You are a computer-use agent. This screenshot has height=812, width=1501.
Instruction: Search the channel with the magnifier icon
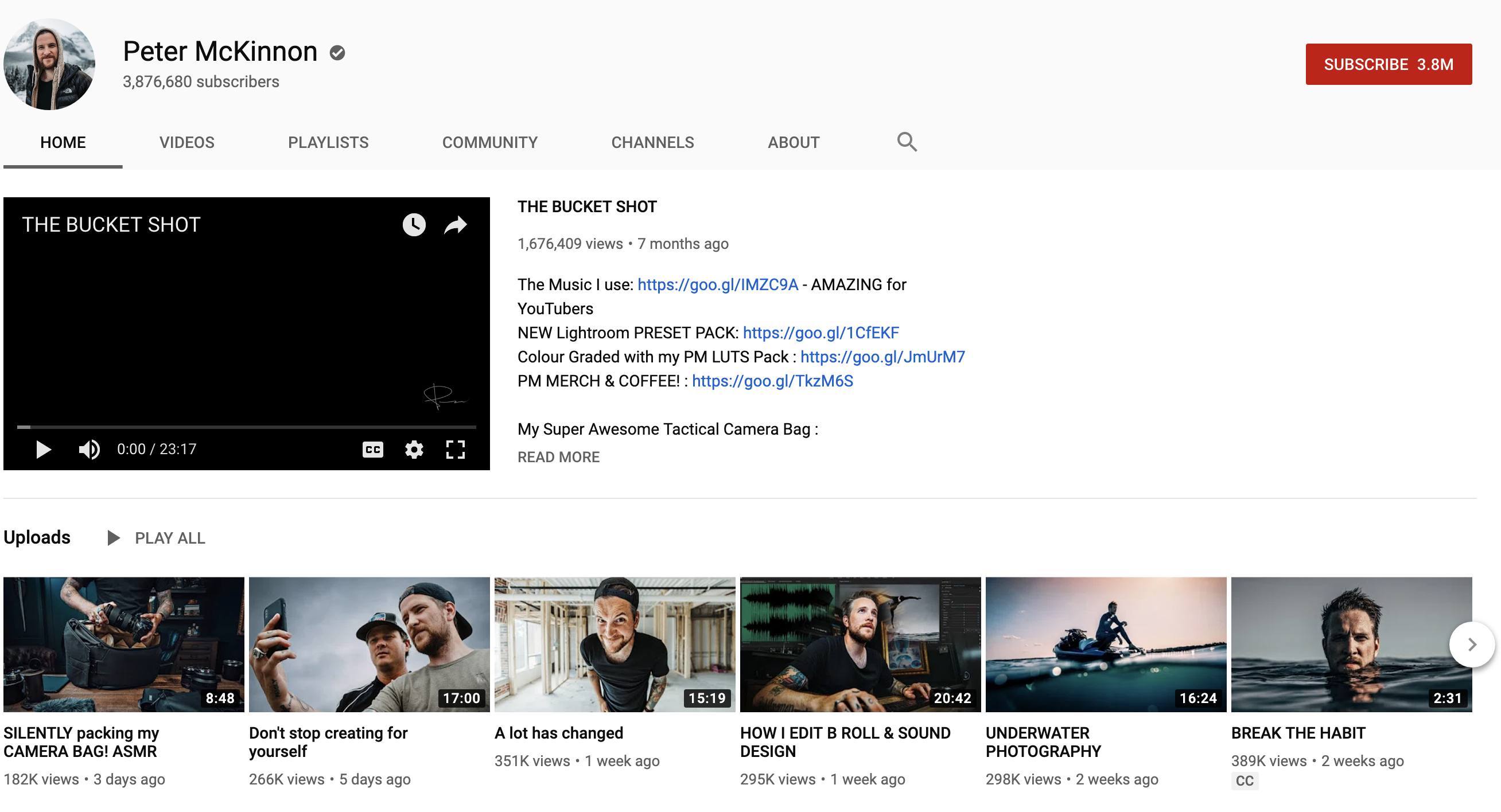tap(907, 142)
